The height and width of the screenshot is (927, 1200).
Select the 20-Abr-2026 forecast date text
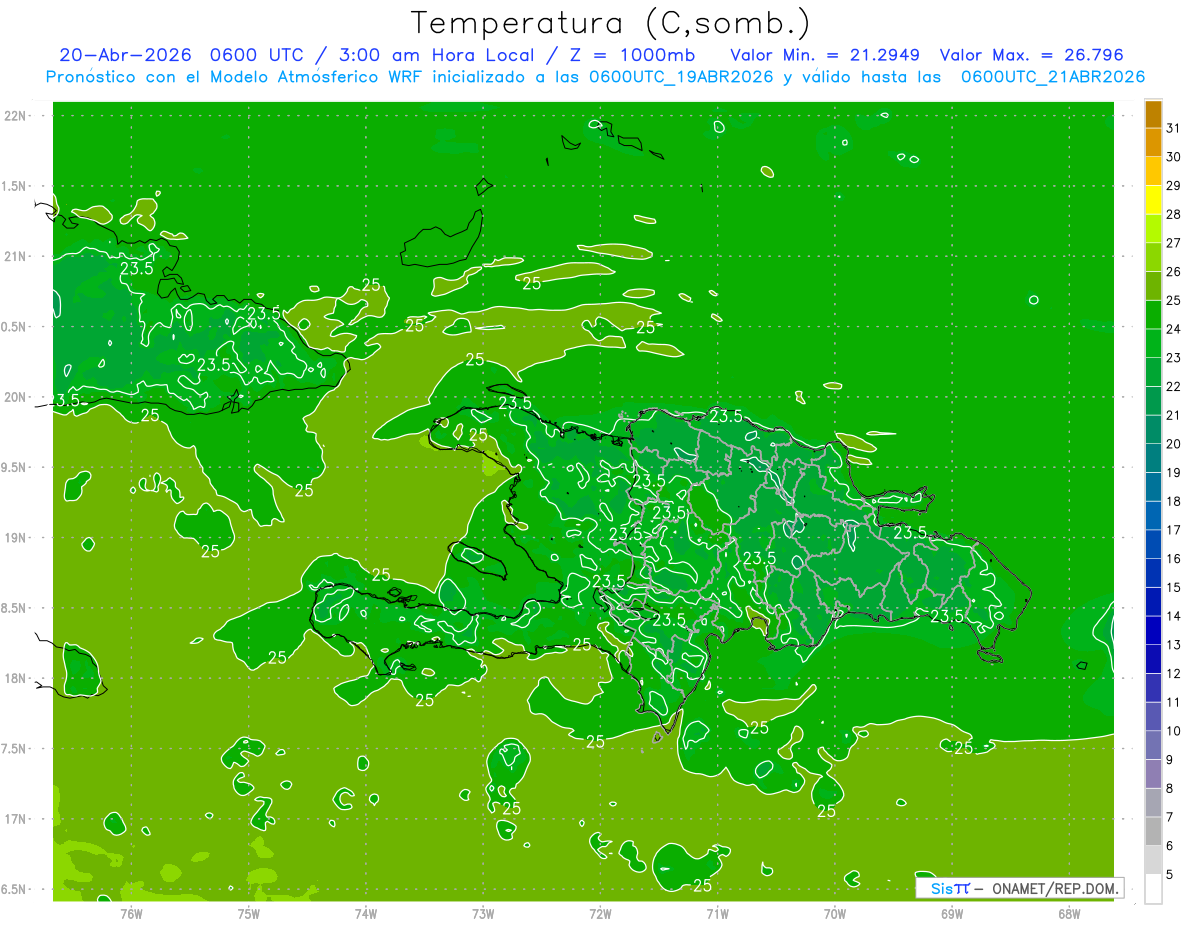pyautogui.click(x=121, y=55)
